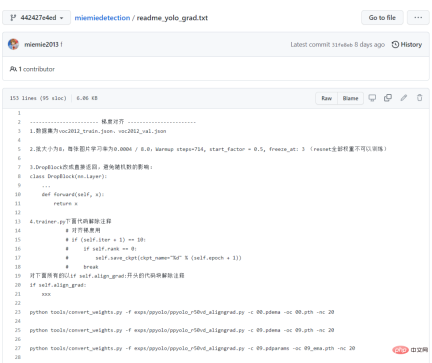
Task: Click the '8 days ago' commit timestamp
Action: coord(369,45)
